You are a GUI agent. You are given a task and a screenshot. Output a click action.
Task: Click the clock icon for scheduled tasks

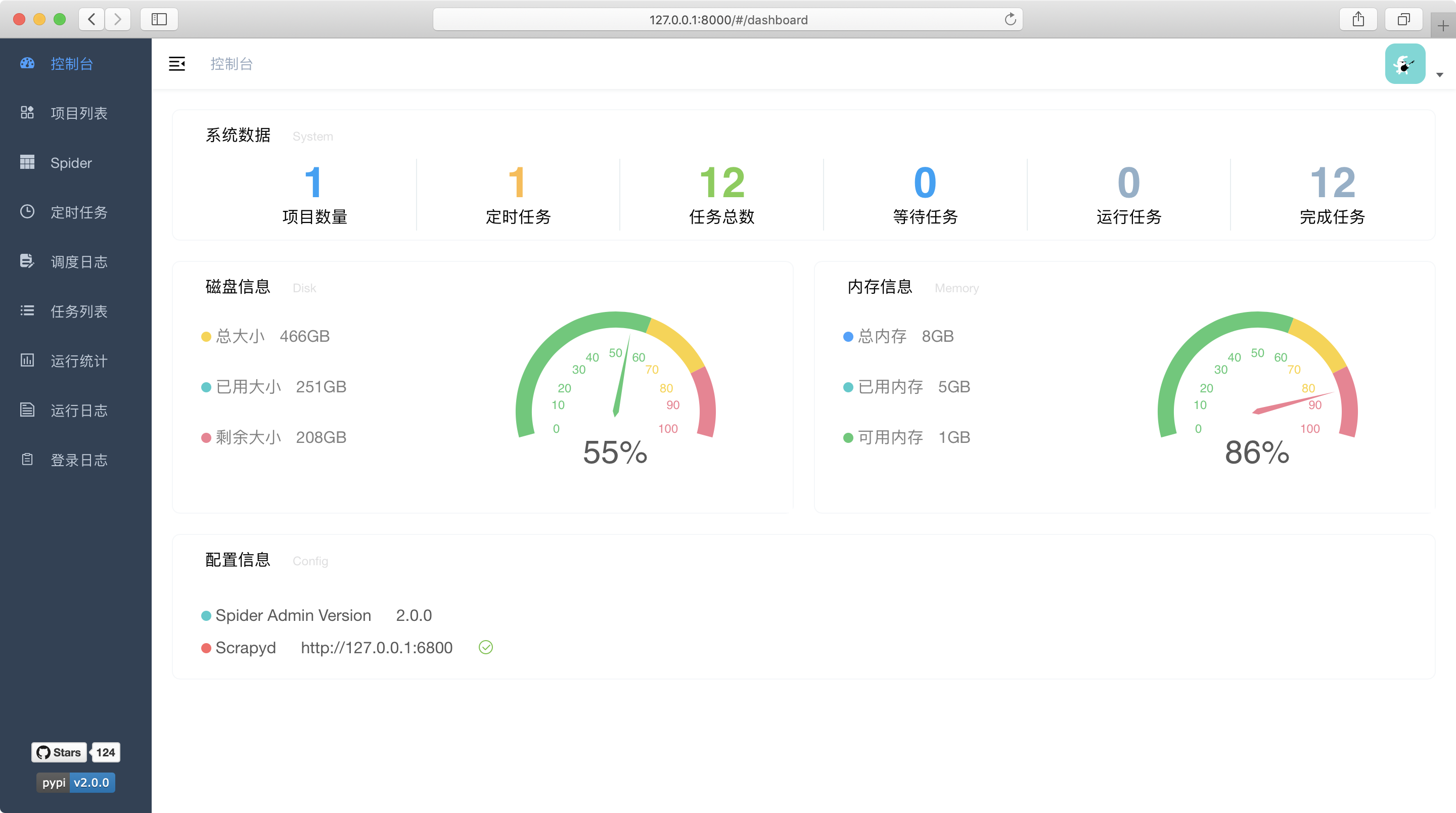27,211
